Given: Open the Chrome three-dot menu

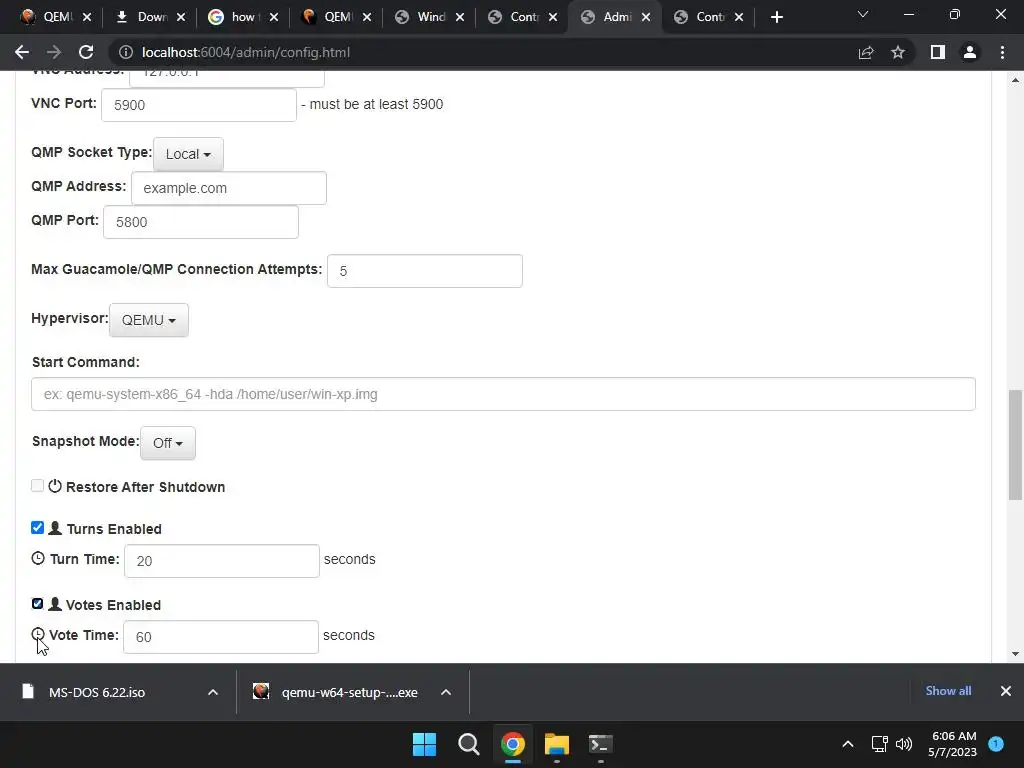Looking at the screenshot, I should coord(1002,52).
